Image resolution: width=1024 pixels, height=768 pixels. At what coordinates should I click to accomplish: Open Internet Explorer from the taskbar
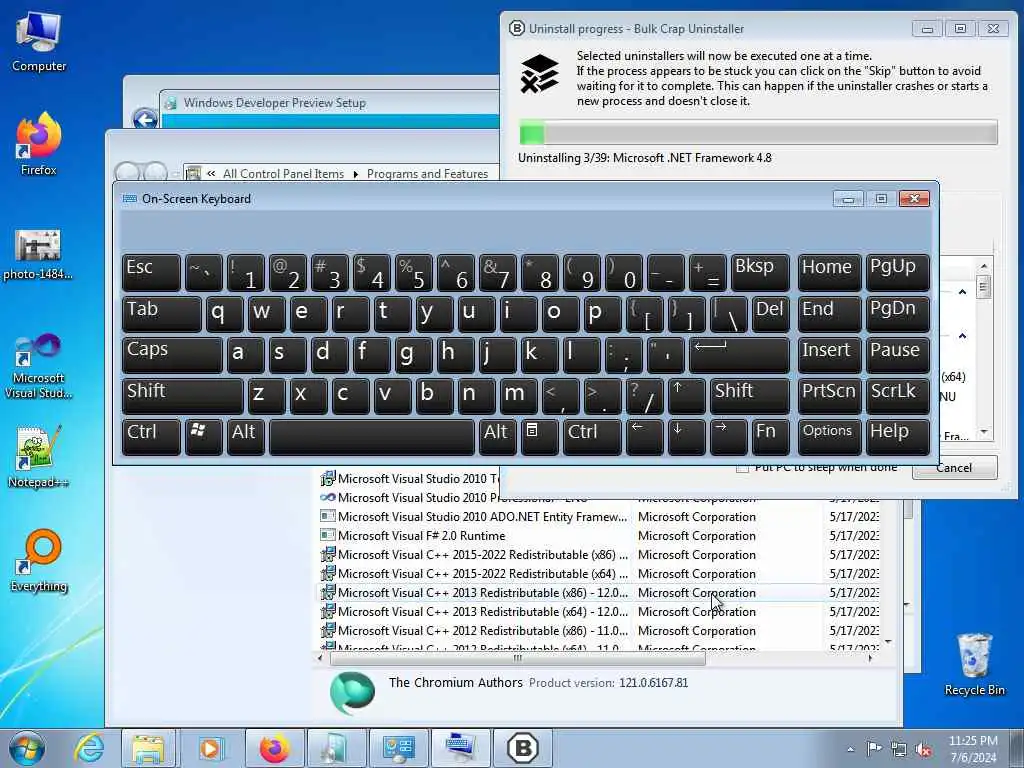tap(88, 748)
